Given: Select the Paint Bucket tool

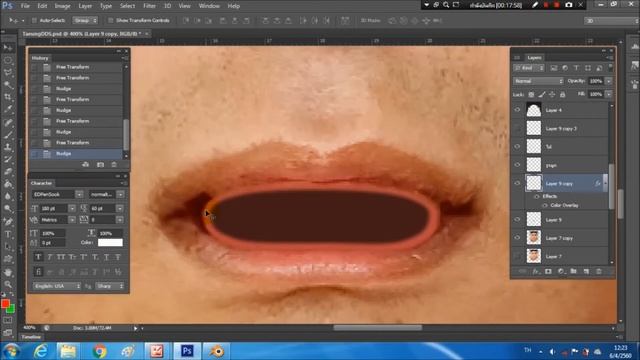Looking at the screenshot, I should click(x=8, y=184).
